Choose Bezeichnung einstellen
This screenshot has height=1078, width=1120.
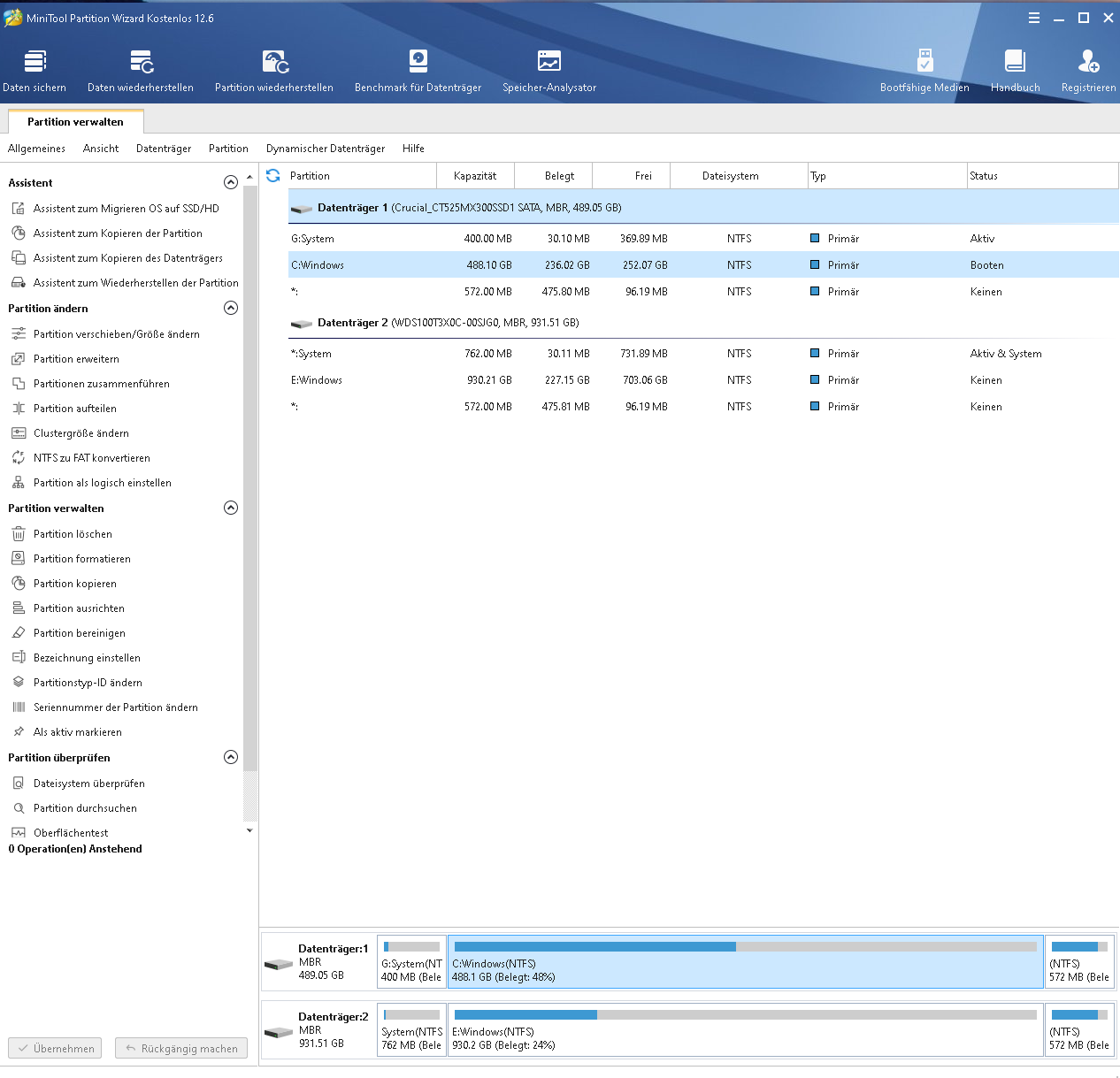87,658
